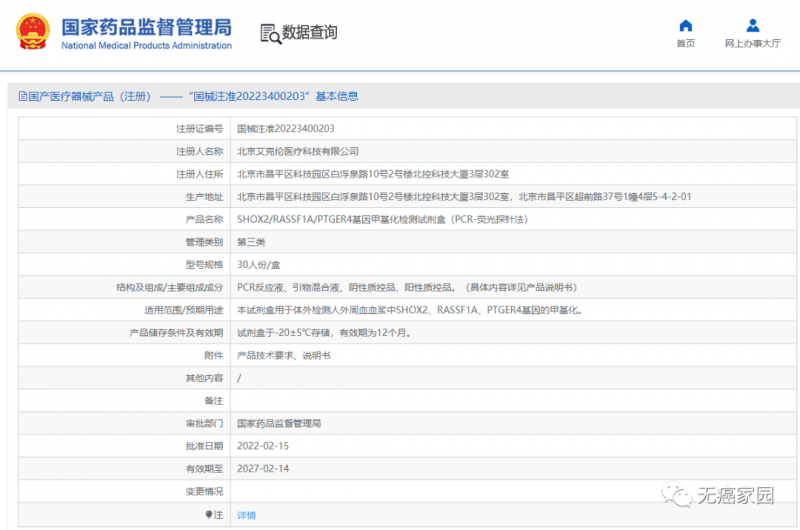This screenshot has height=530, width=800.
Task: Select registrant name 北京艾克伦医疗科技有限公司
Action: 297,152
